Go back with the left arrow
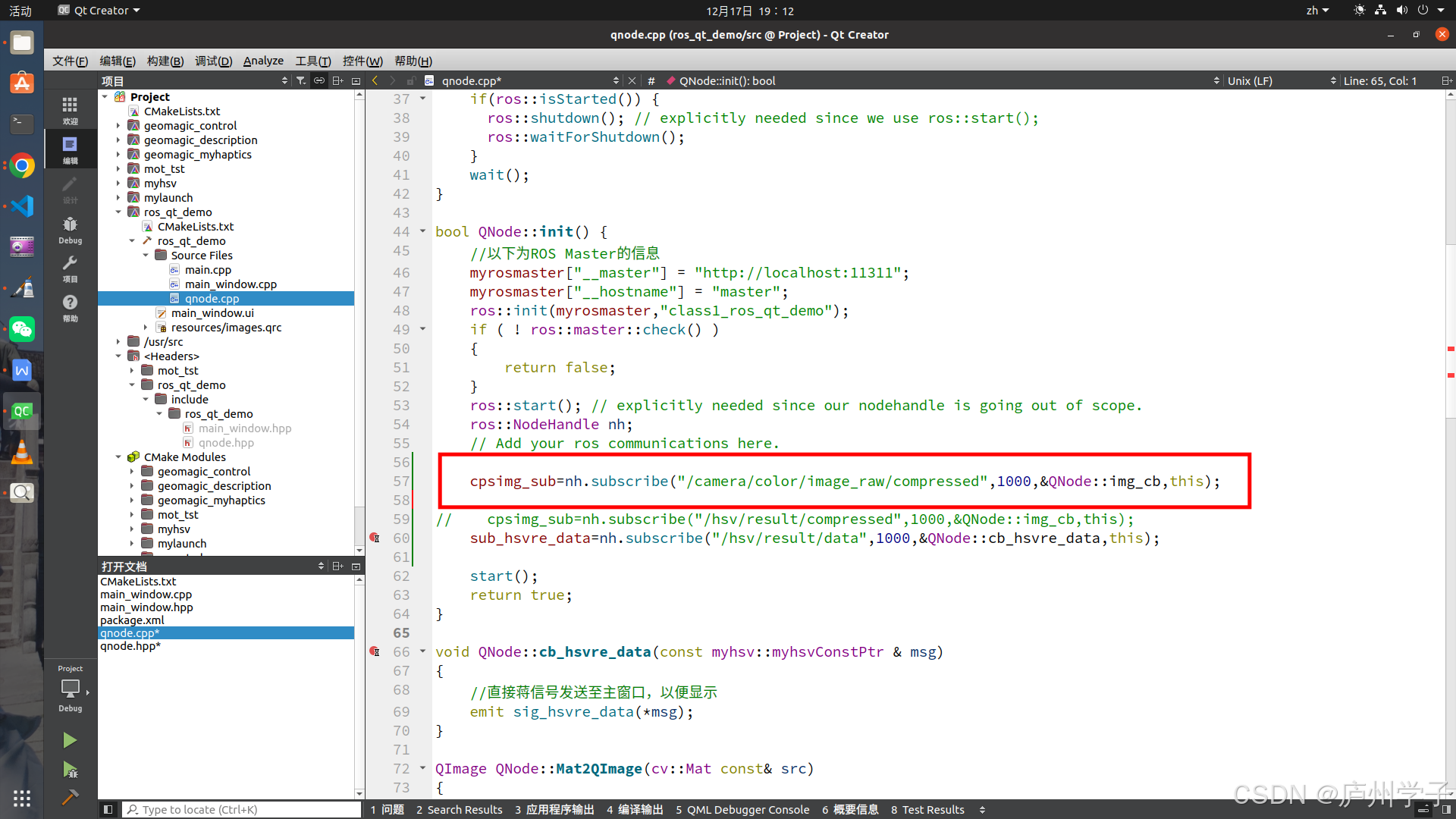This screenshot has height=819, width=1456. [x=375, y=80]
